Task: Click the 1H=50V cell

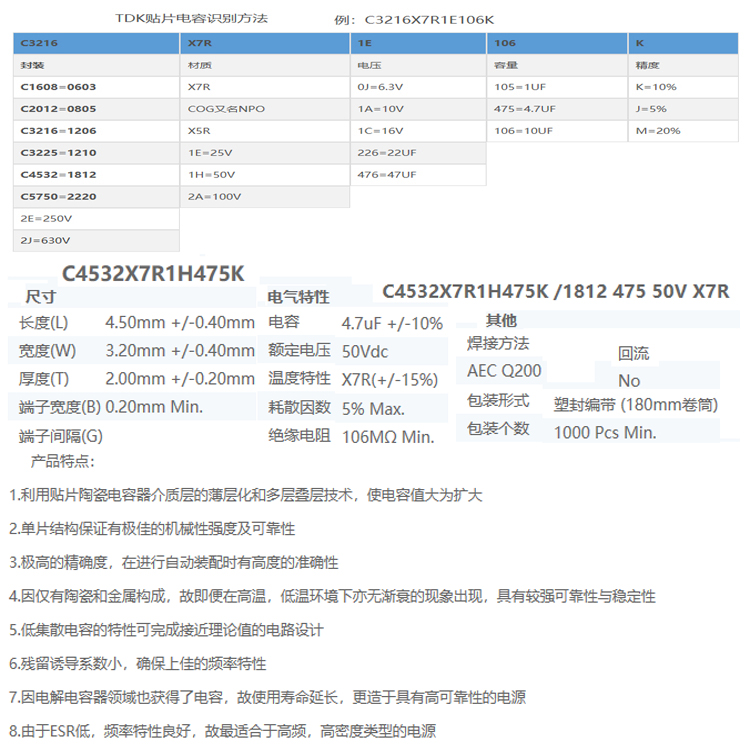Action: click(265, 175)
